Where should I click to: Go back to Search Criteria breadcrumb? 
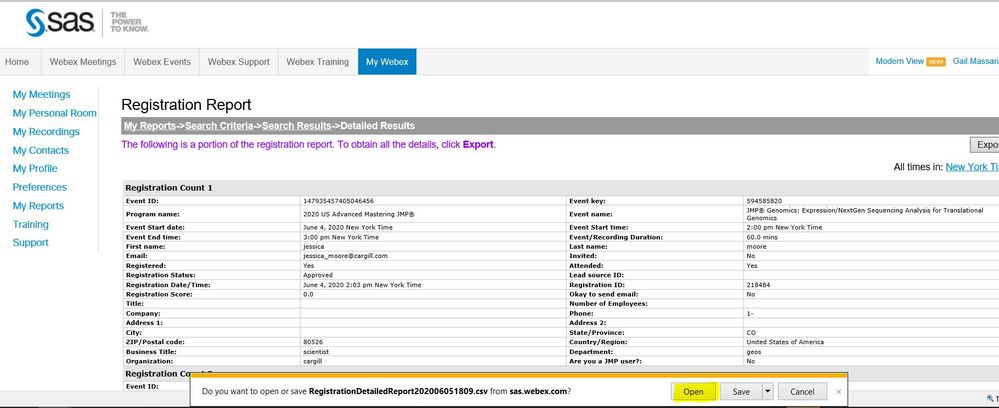pos(219,126)
